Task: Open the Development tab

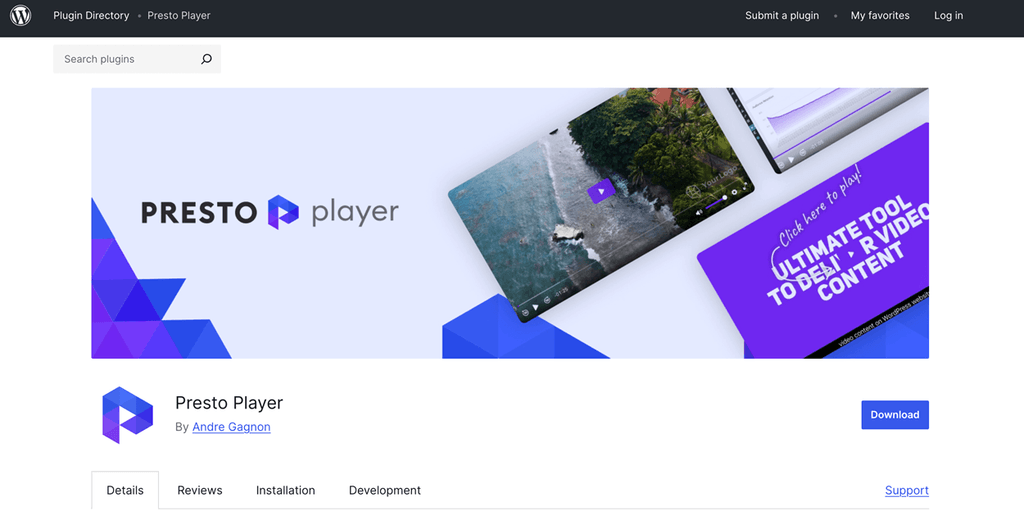Action: 385,490
